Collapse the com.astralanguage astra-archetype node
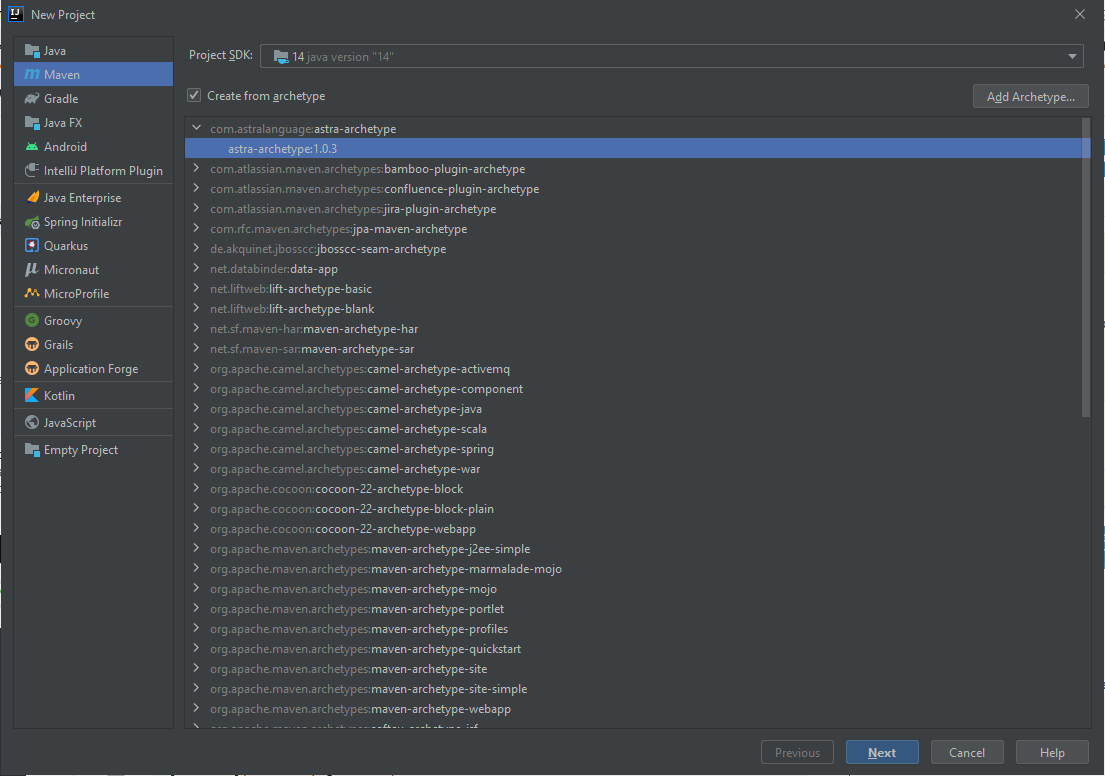This screenshot has width=1105, height=776. [x=197, y=128]
